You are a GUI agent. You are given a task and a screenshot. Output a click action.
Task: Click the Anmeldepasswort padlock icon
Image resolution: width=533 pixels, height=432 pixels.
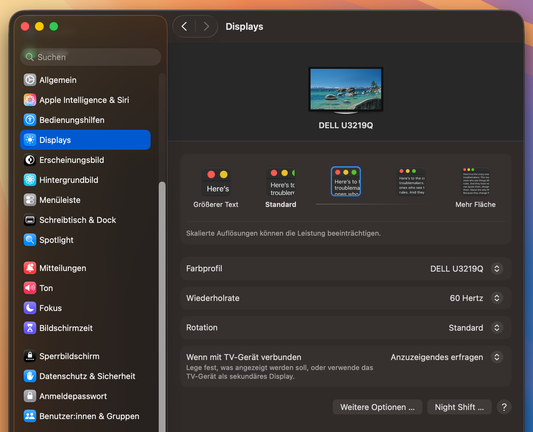[30, 396]
